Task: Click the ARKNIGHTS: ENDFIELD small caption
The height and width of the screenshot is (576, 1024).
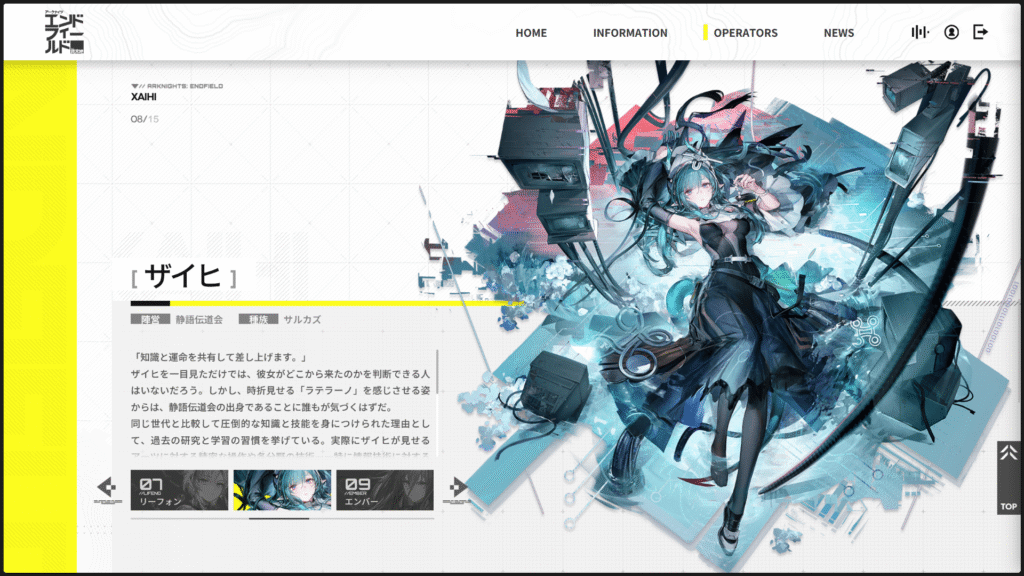Action: pos(178,86)
